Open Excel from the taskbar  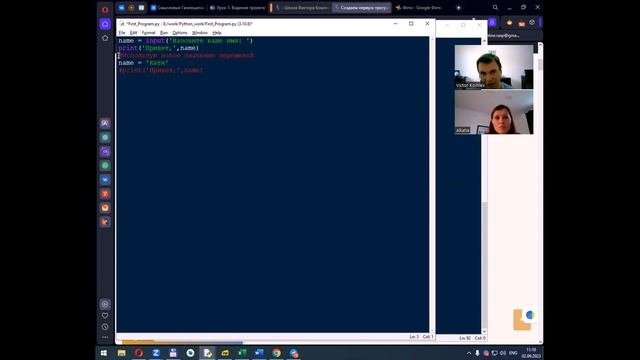(242, 353)
